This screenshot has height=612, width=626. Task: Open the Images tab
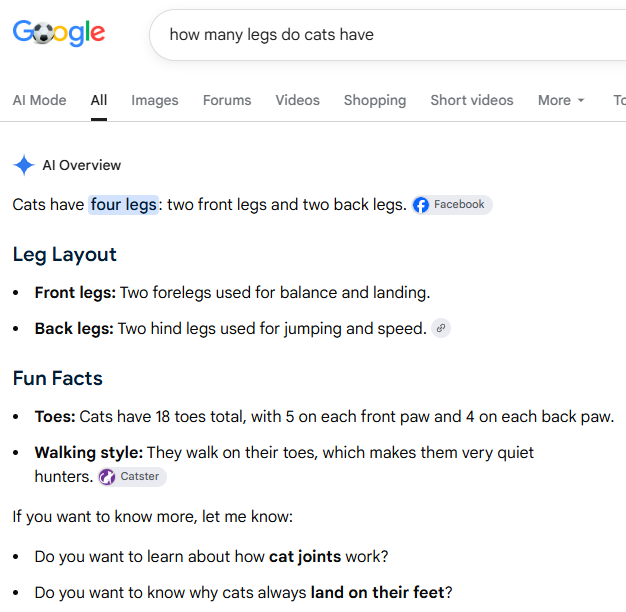[x=155, y=100]
